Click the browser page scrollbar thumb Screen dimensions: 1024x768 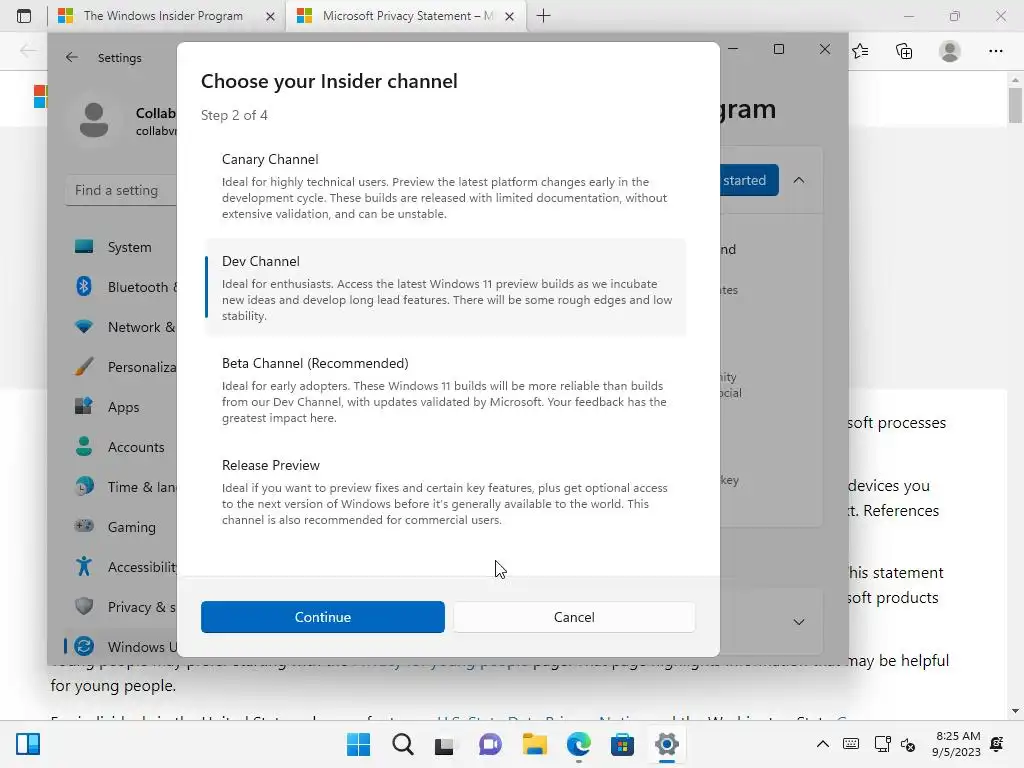click(1015, 104)
